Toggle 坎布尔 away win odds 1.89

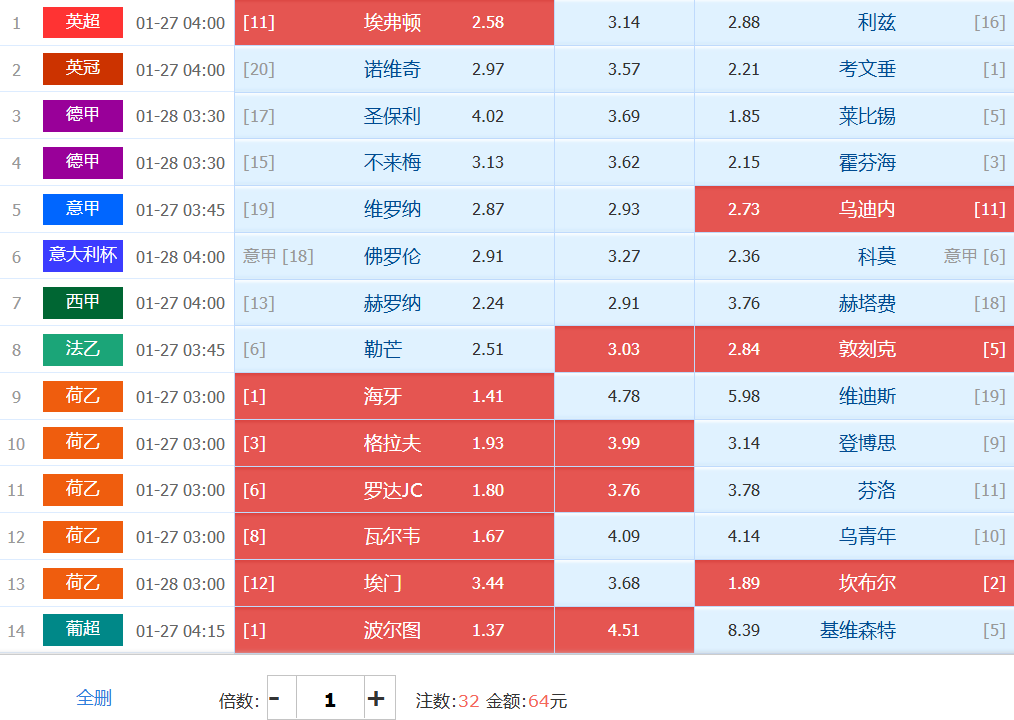tap(853, 583)
